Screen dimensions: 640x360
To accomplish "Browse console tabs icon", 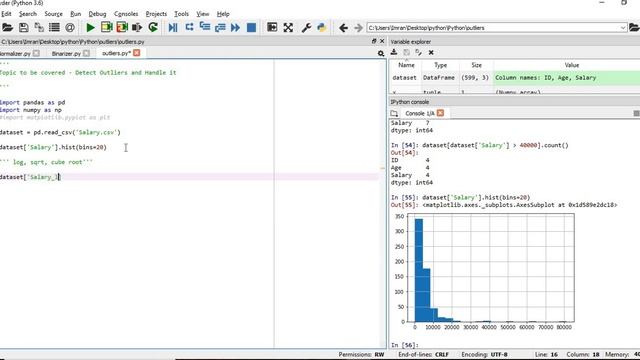I will 394,113.
